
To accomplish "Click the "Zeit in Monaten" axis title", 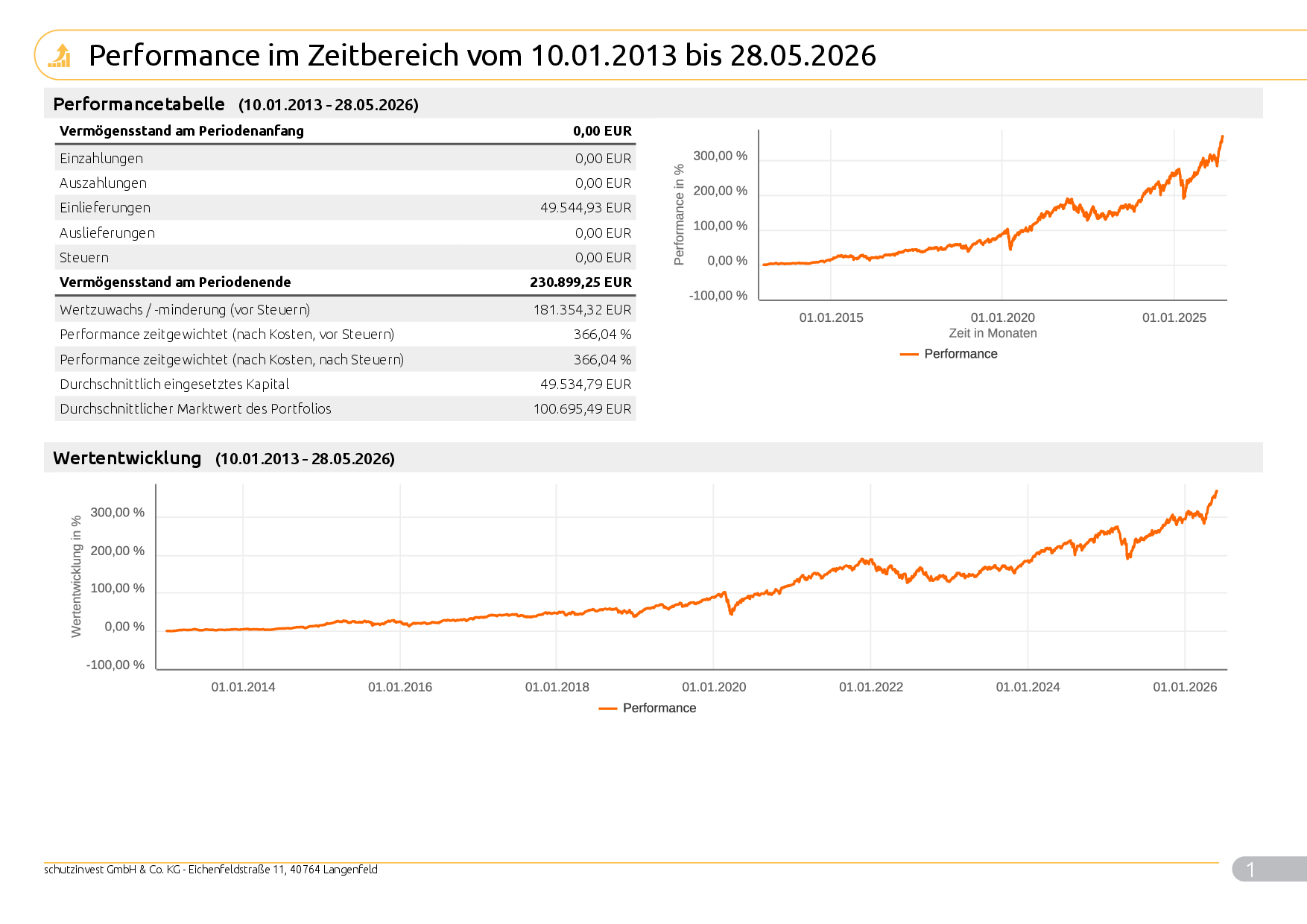I will pos(993,333).
